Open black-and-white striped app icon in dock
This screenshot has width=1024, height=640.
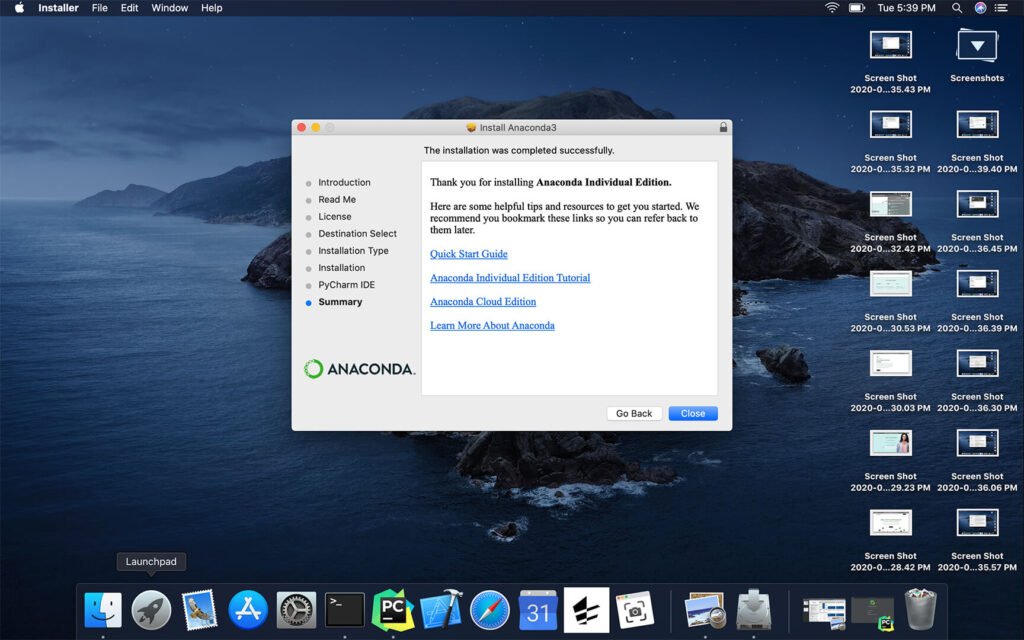click(x=586, y=610)
